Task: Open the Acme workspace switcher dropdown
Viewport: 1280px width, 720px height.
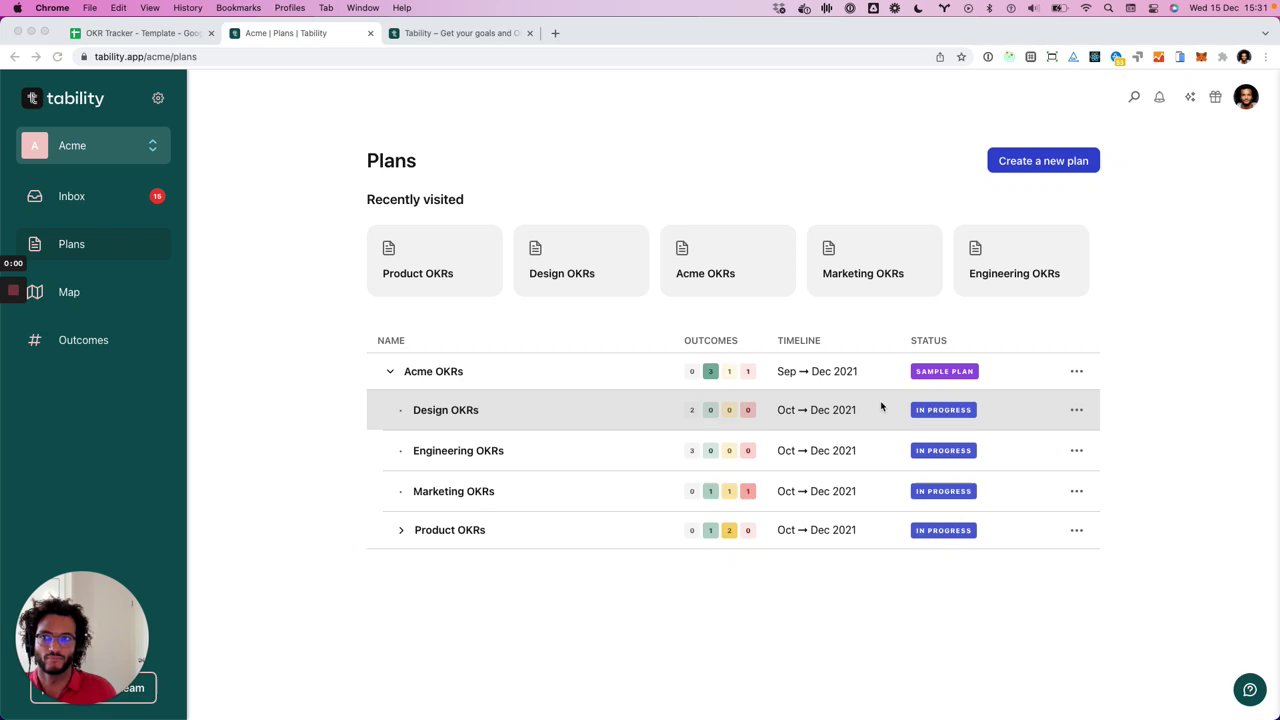Action: click(x=93, y=146)
